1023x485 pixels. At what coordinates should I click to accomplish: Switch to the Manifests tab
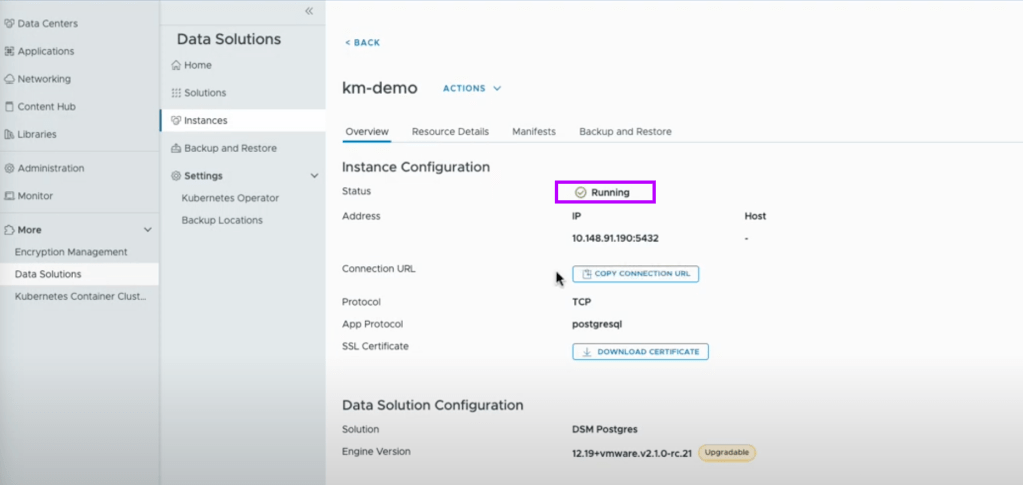534,131
